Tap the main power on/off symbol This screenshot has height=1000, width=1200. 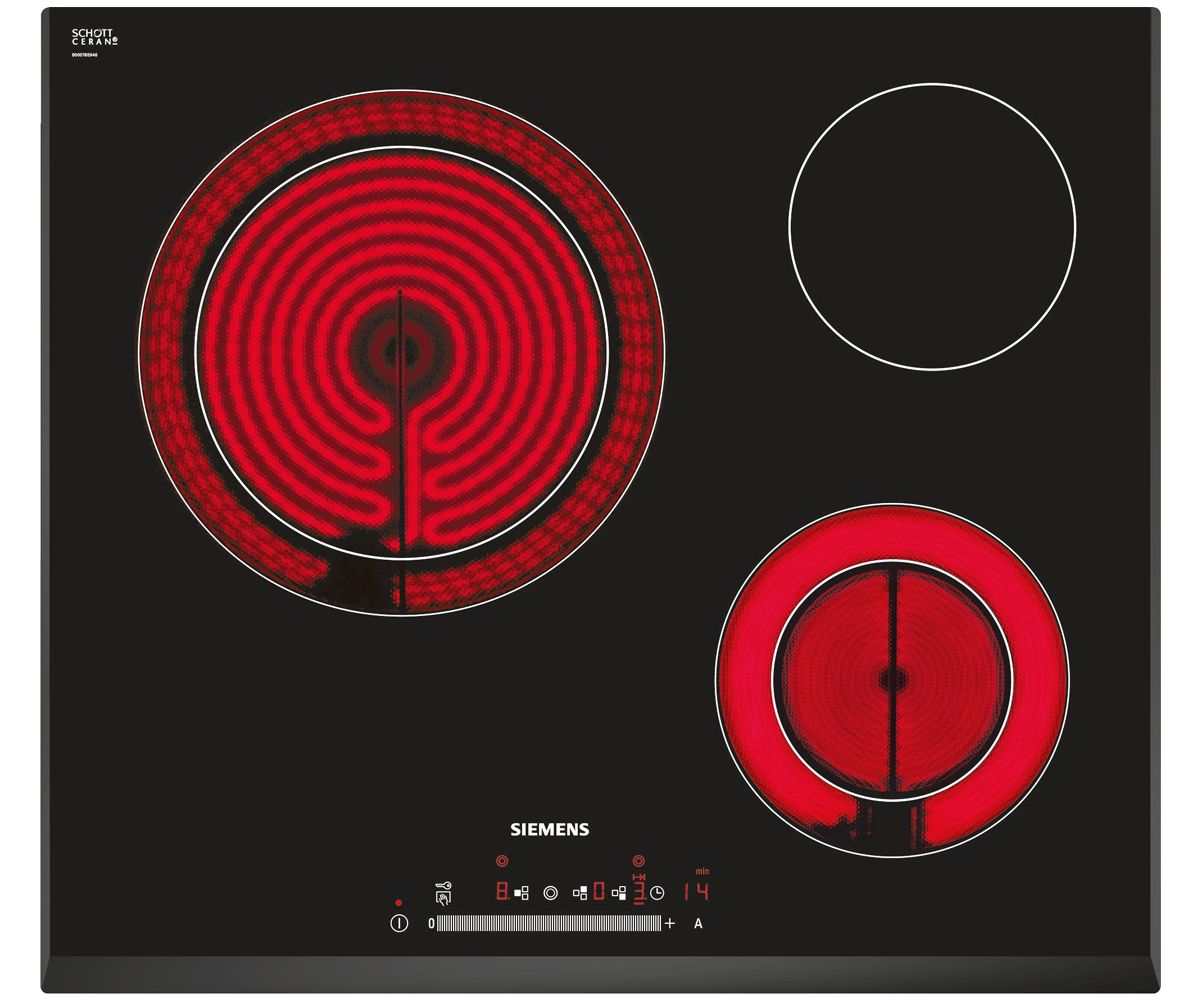pos(399,923)
